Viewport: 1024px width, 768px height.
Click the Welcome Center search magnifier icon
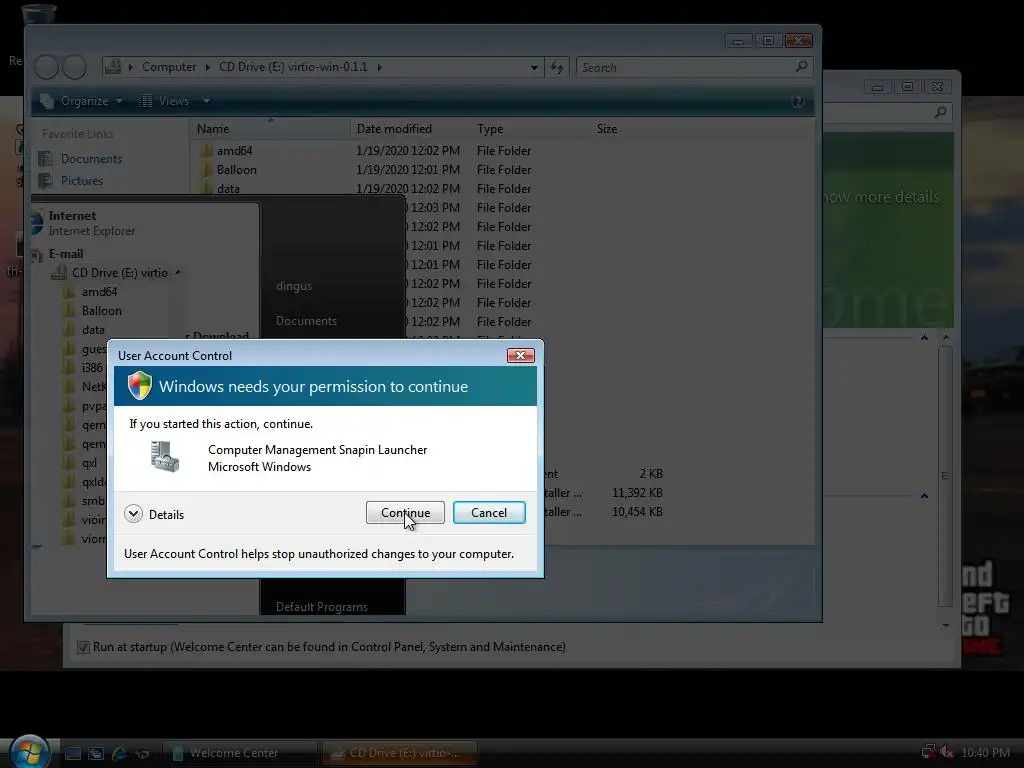pyautogui.click(x=940, y=113)
